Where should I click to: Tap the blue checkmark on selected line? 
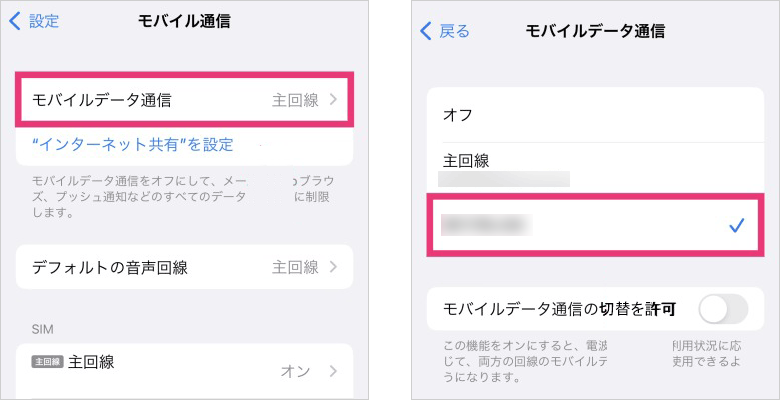pos(736,227)
